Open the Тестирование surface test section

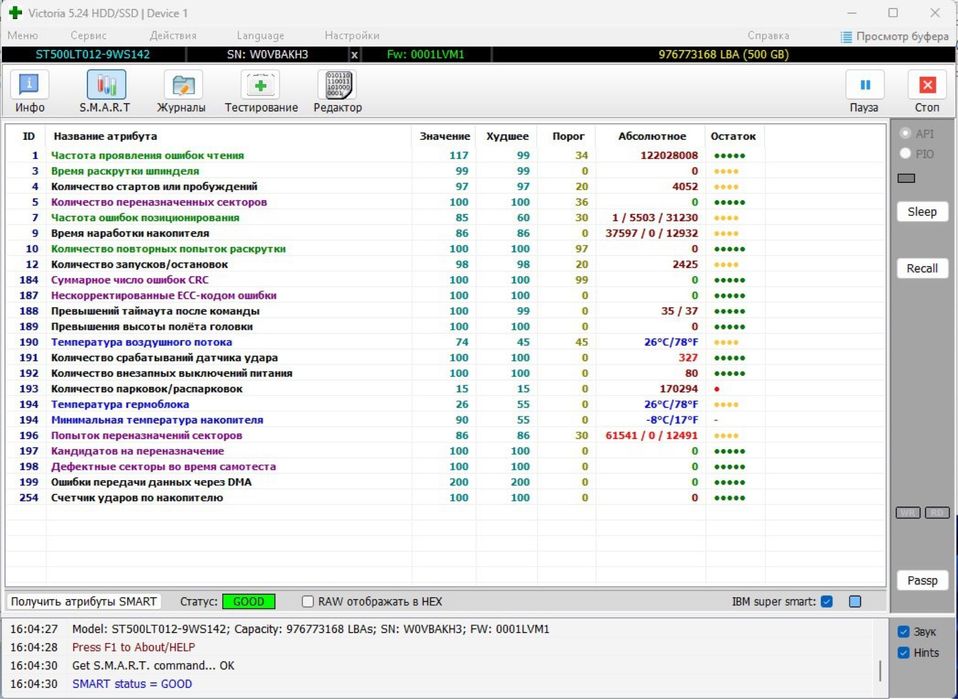(261, 92)
